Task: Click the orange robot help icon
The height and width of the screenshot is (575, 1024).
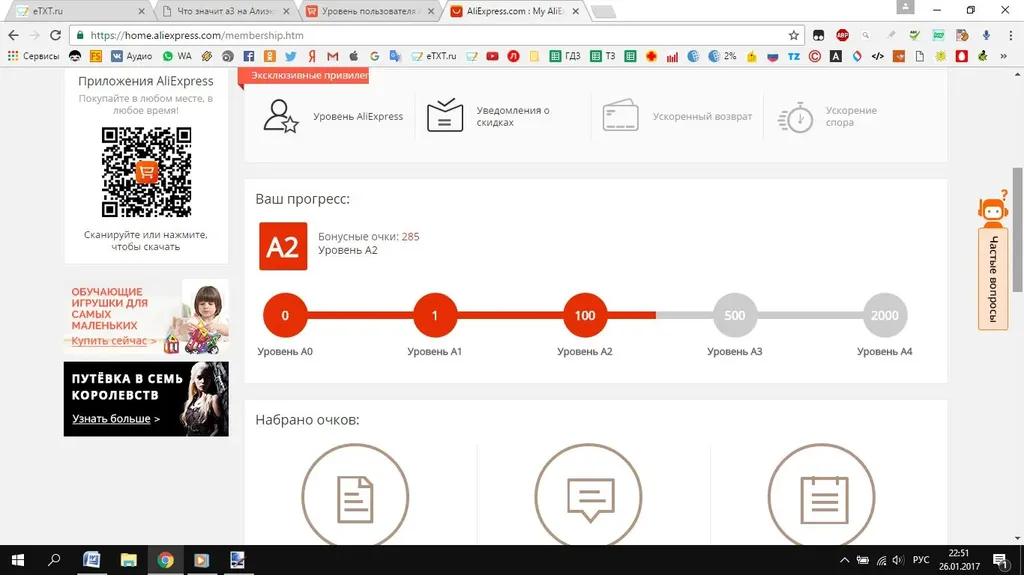Action: click(993, 209)
